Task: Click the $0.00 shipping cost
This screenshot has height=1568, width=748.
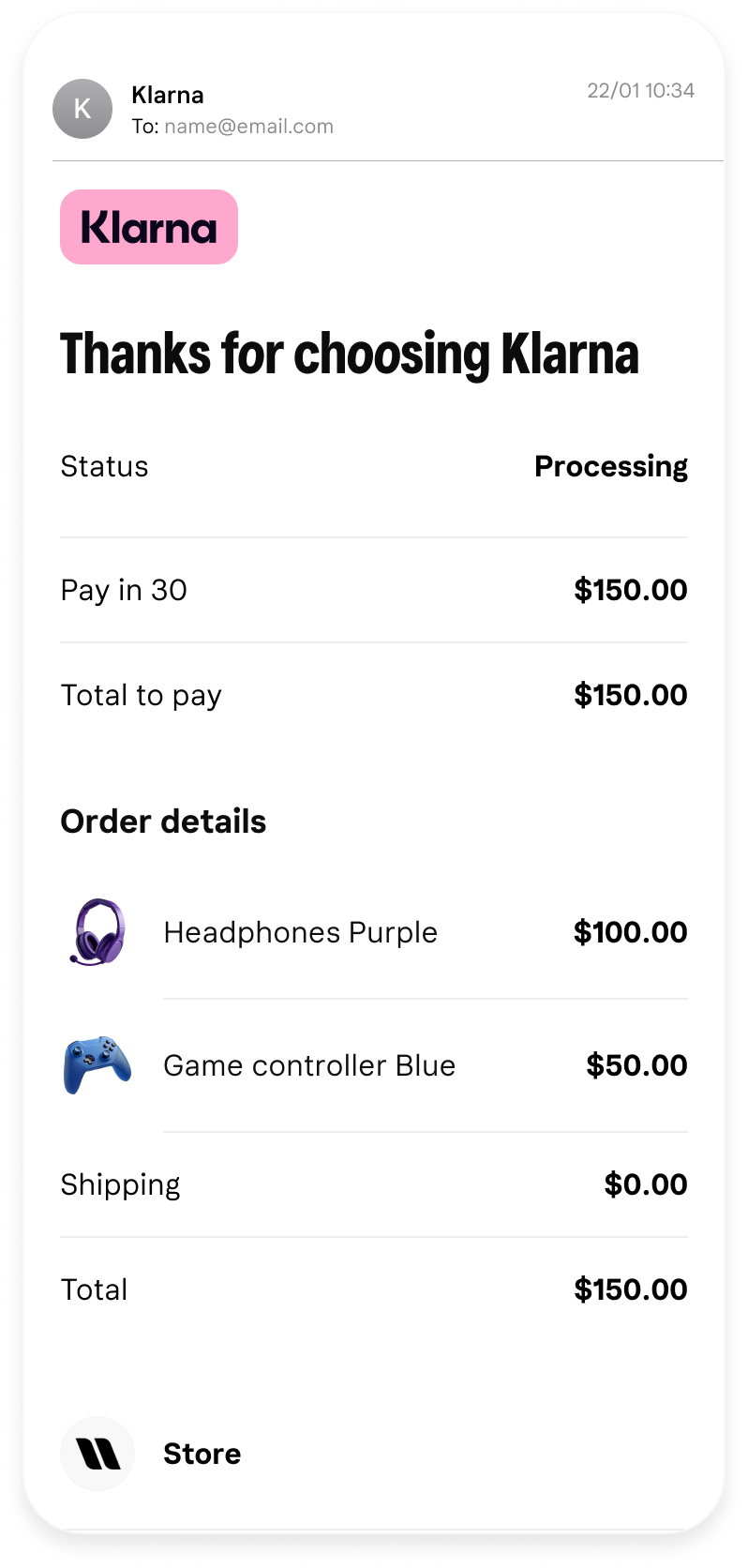Action: point(645,1184)
